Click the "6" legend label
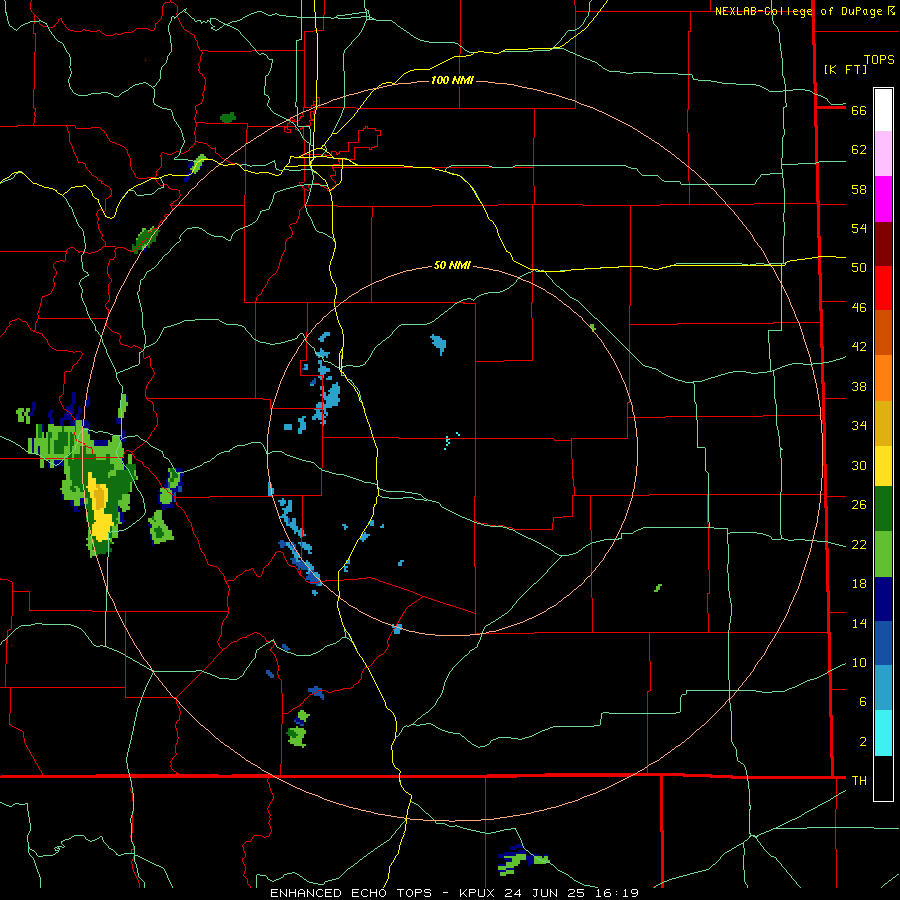This screenshot has height=900, width=900. coord(863,702)
